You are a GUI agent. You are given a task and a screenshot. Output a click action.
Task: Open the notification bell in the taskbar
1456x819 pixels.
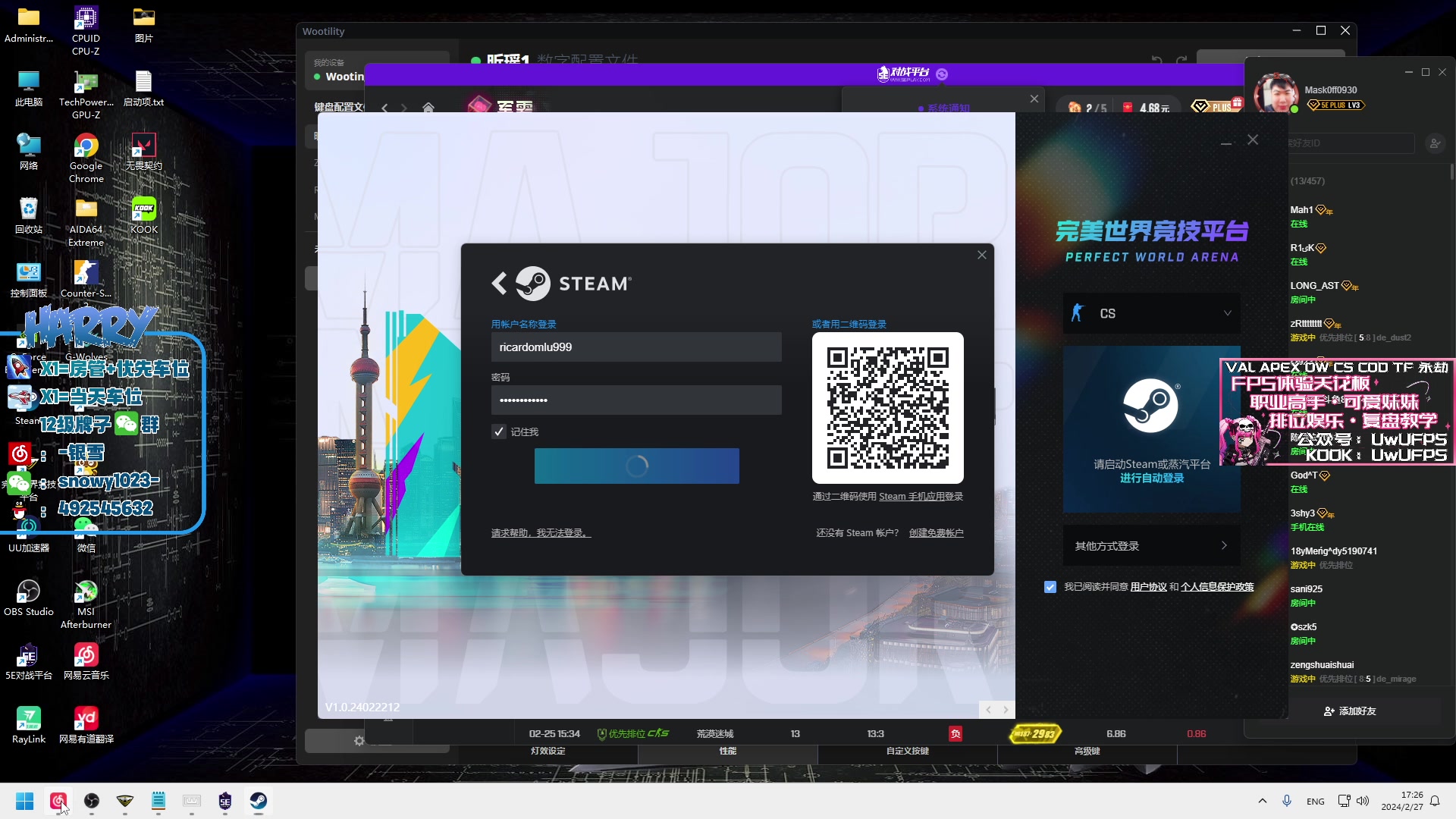pyautogui.click(x=1435, y=801)
